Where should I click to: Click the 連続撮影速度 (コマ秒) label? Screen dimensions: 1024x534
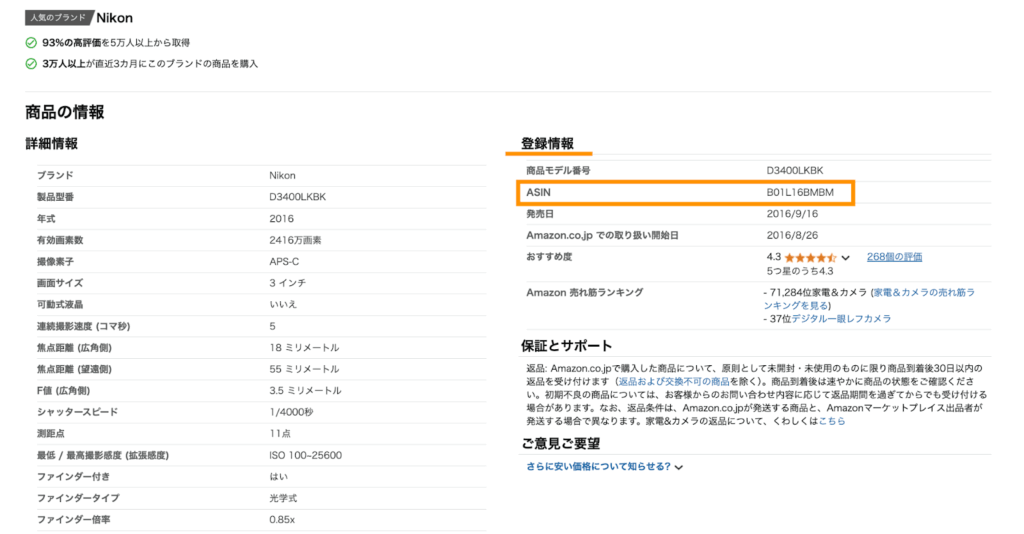click(84, 326)
